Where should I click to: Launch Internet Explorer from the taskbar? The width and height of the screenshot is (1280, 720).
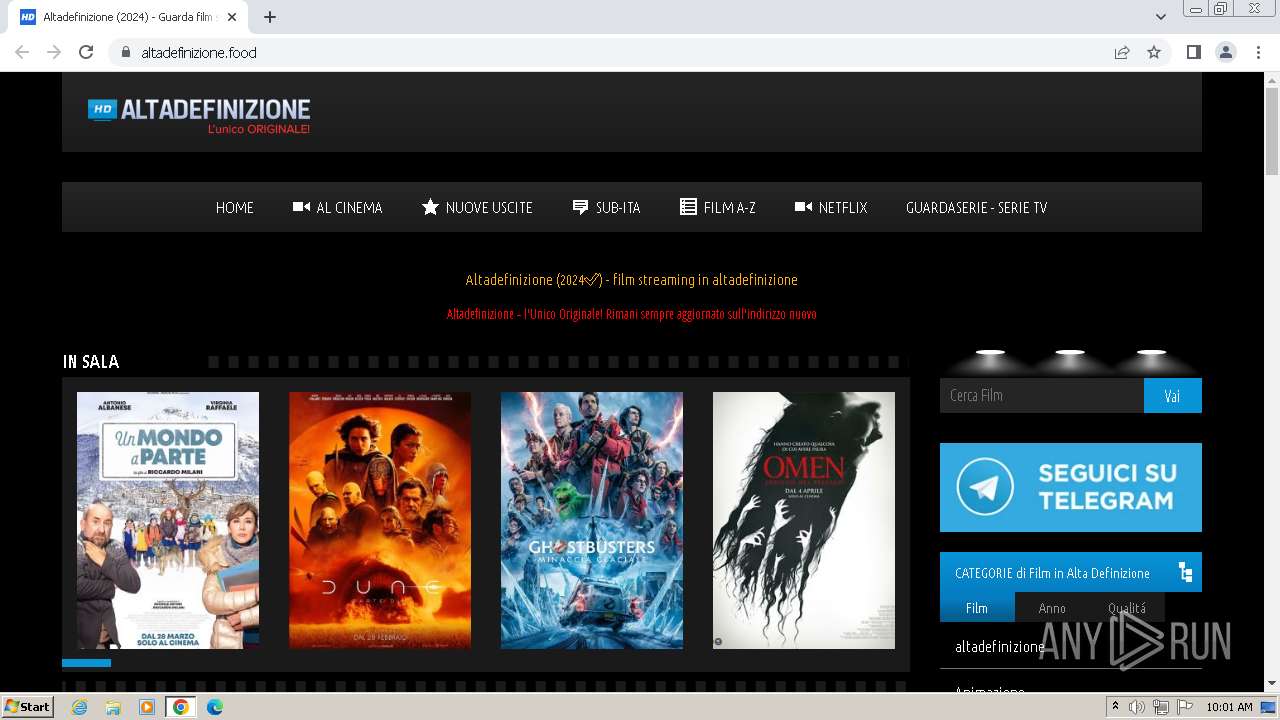[x=79, y=707]
